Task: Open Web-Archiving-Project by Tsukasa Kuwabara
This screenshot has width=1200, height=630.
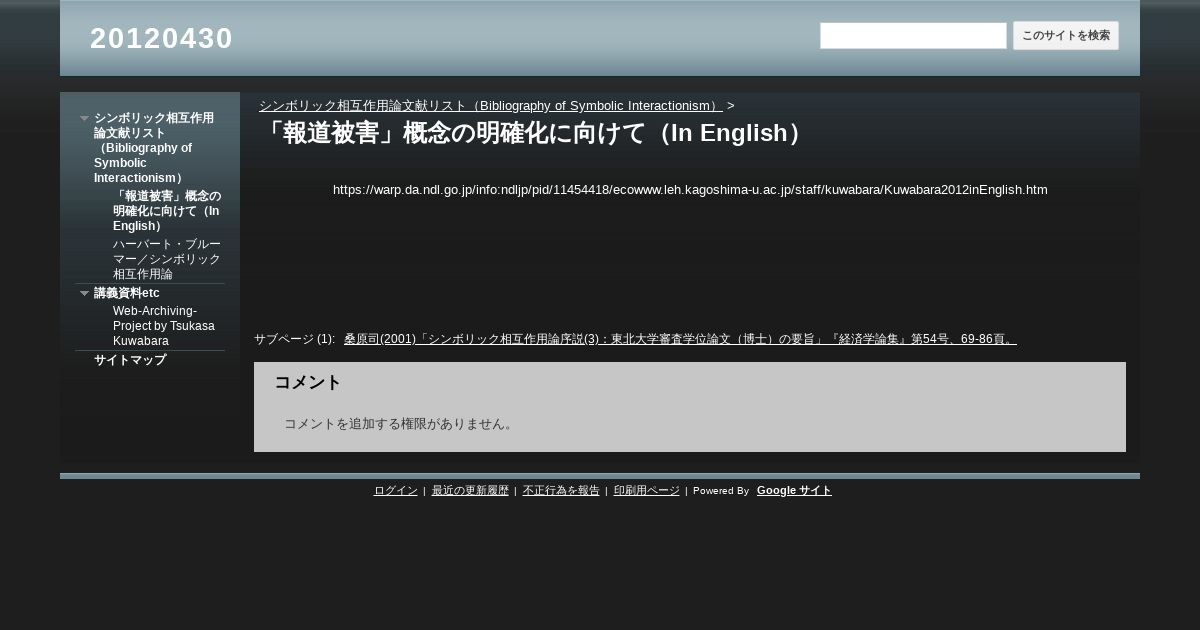Action: [x=164, y=326]
